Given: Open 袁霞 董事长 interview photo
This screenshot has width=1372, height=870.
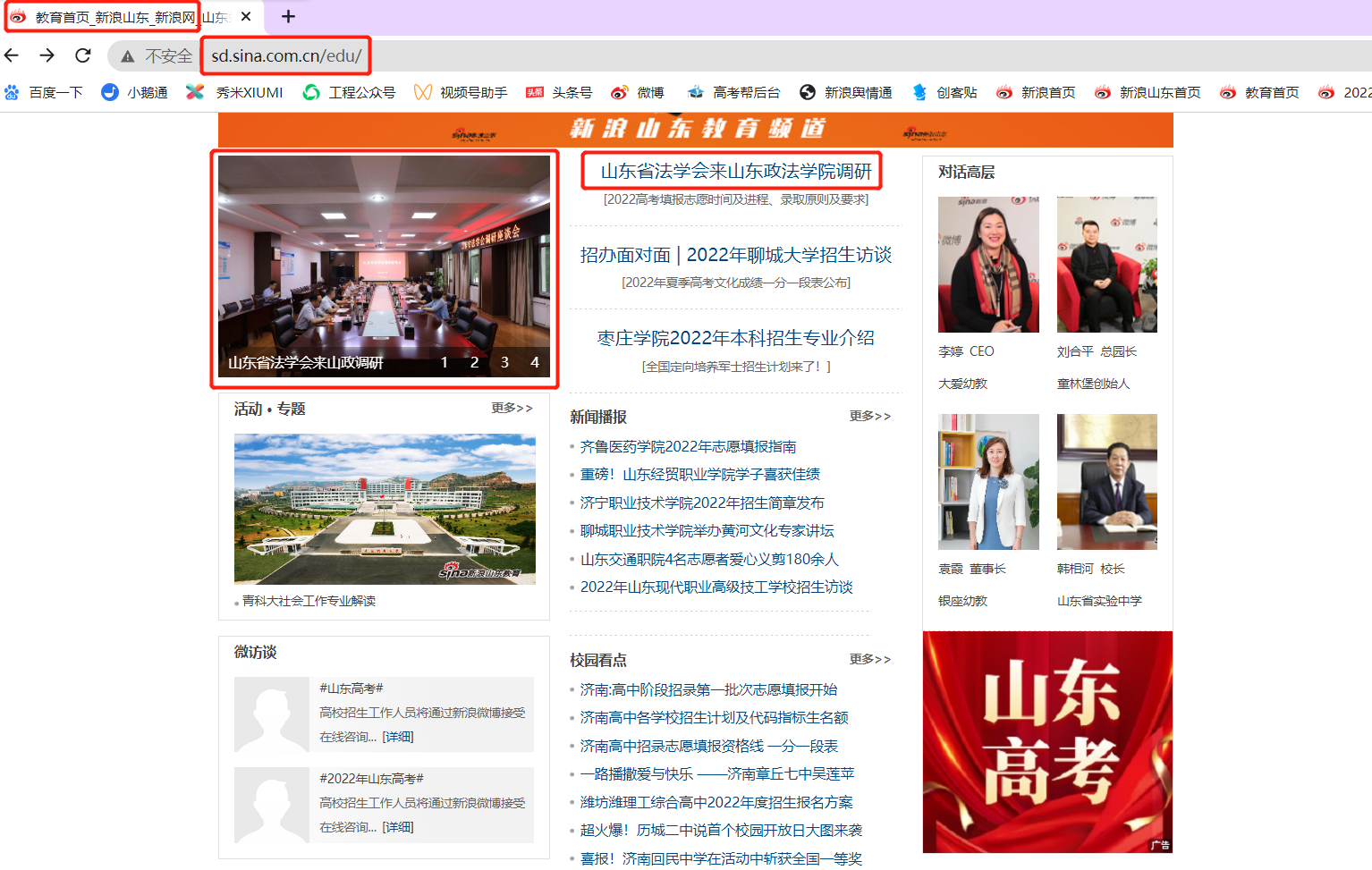Looking at the screenshot, I should click(x=988, y=482).
